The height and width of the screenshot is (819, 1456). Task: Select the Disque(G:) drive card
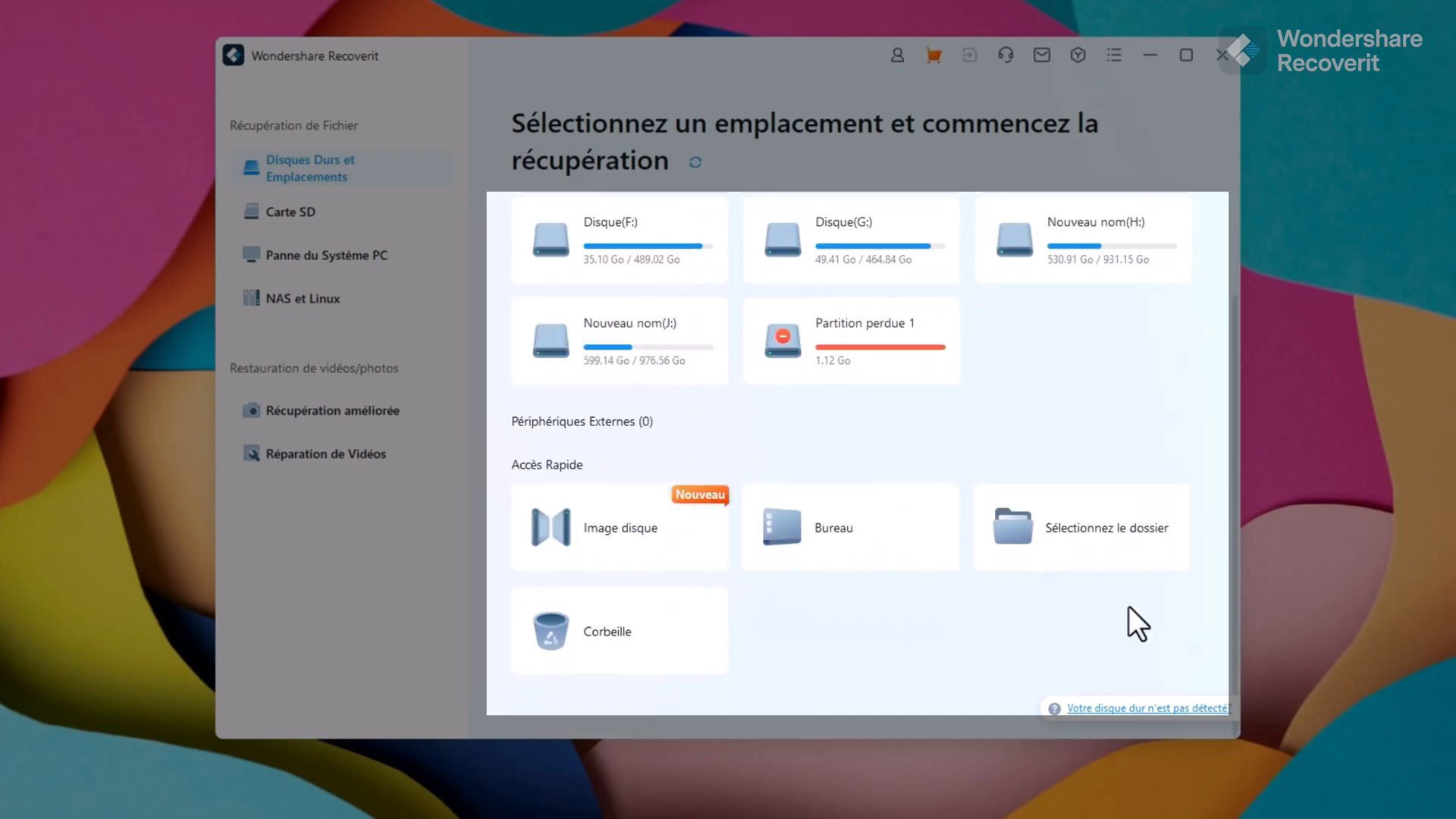(x=852, y=240)
